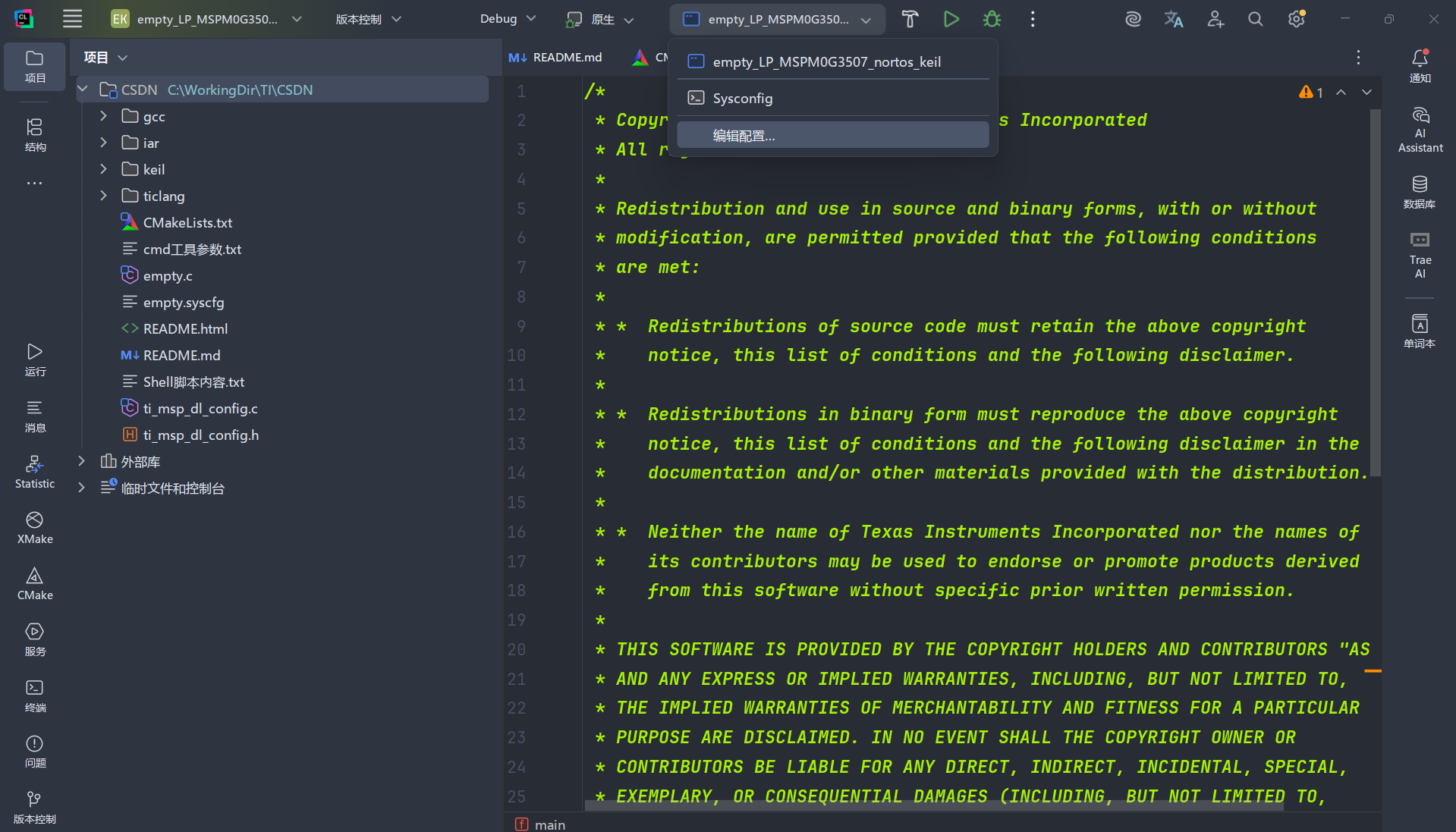The image size is (1456, 832).
Task: Open the XMake tool window
Action: [35, 528]
